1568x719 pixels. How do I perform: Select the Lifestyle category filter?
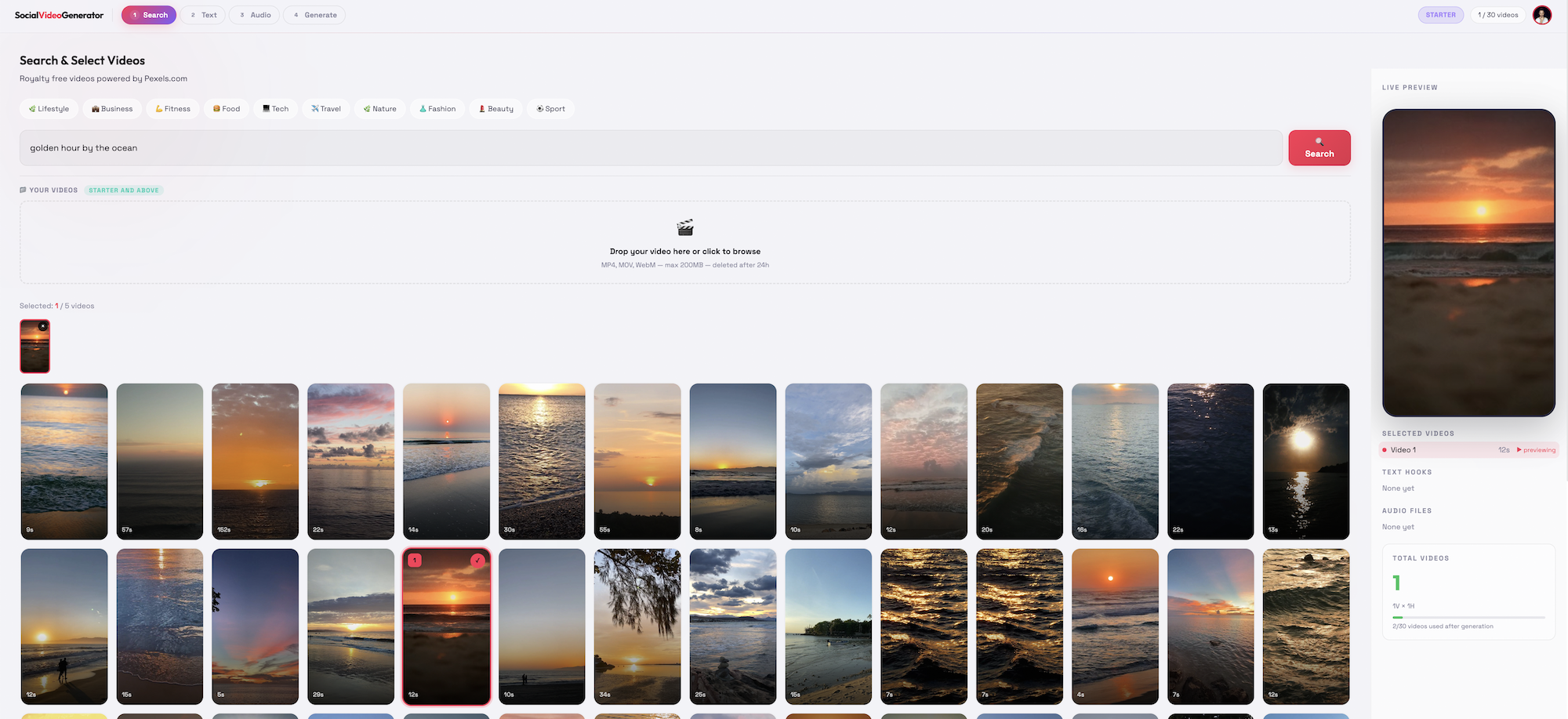pyautogui.click(x=49, y=108)
